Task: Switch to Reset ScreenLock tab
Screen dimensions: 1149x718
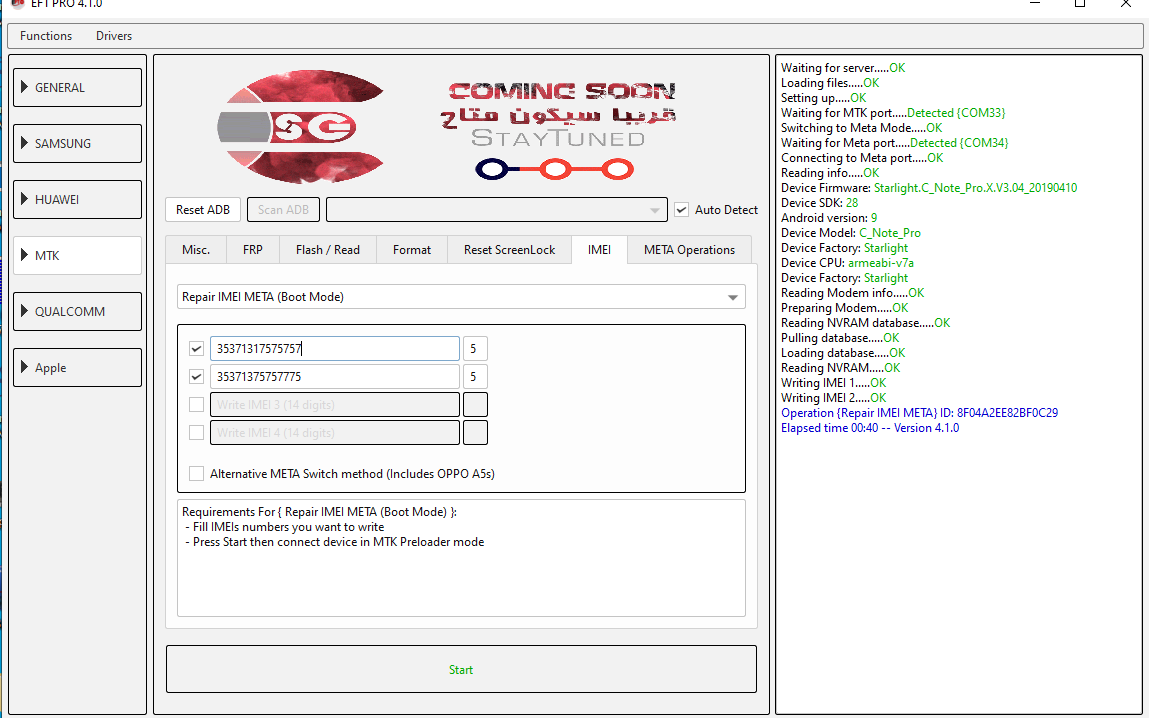Action: pyautogui.click(x=509, y=250)
